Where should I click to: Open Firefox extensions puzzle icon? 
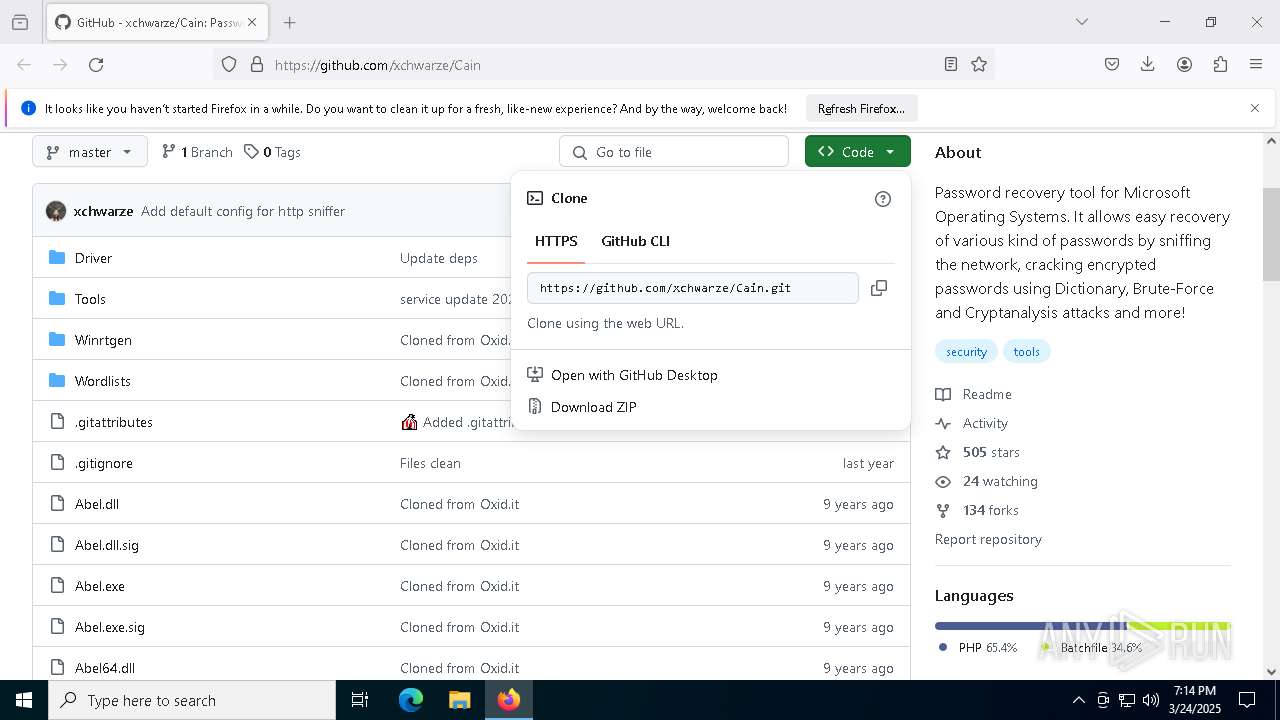pyautogui.click(x=1220, y=64)
